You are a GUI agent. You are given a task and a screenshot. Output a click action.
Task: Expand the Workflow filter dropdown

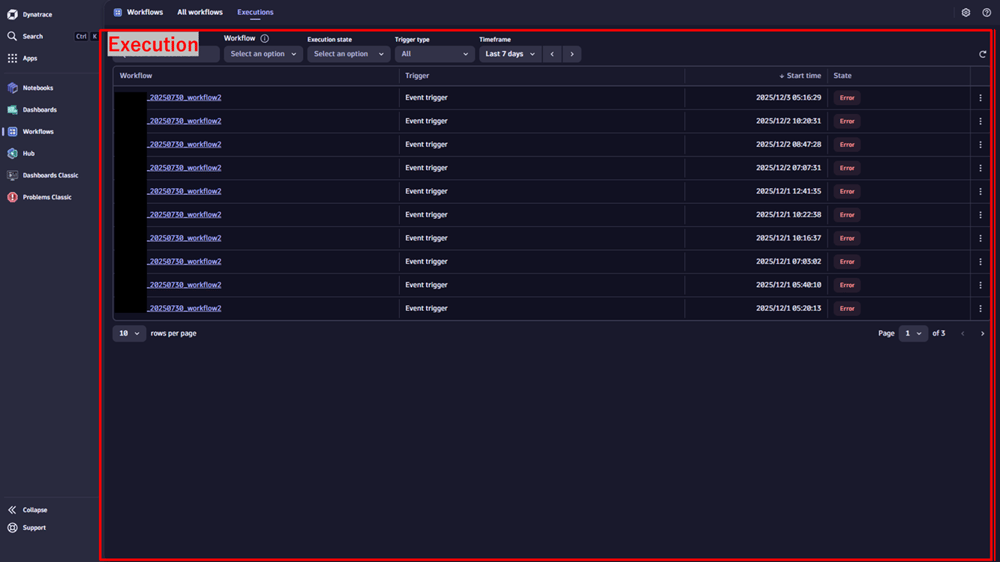click(x=263, y=54)
